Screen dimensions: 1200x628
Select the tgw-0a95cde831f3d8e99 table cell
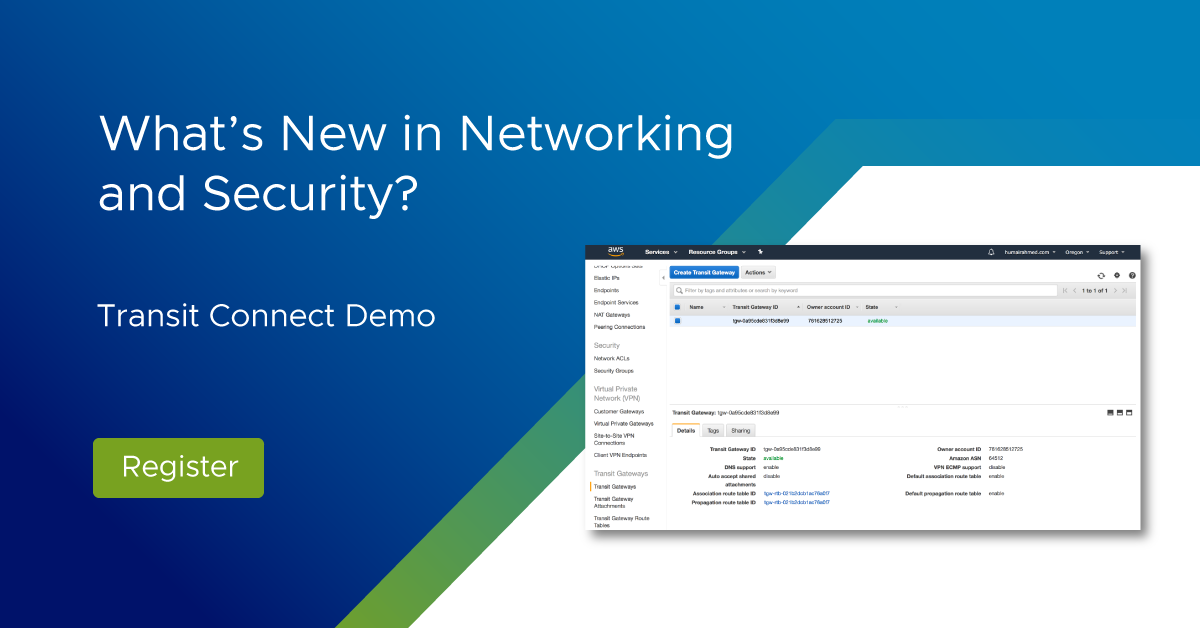point(761,321)
